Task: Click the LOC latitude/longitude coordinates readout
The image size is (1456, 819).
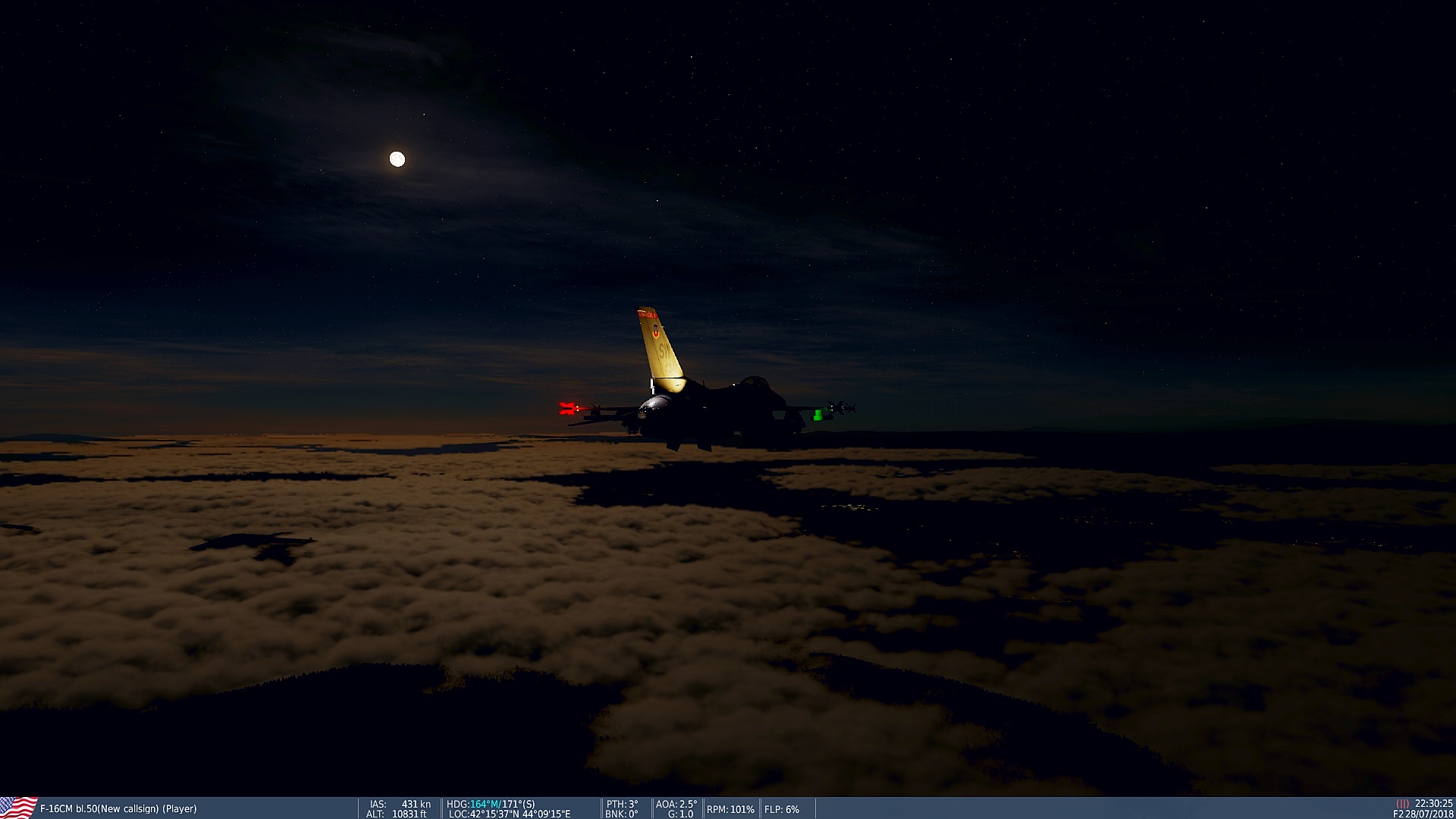Action: pos(509,814)
